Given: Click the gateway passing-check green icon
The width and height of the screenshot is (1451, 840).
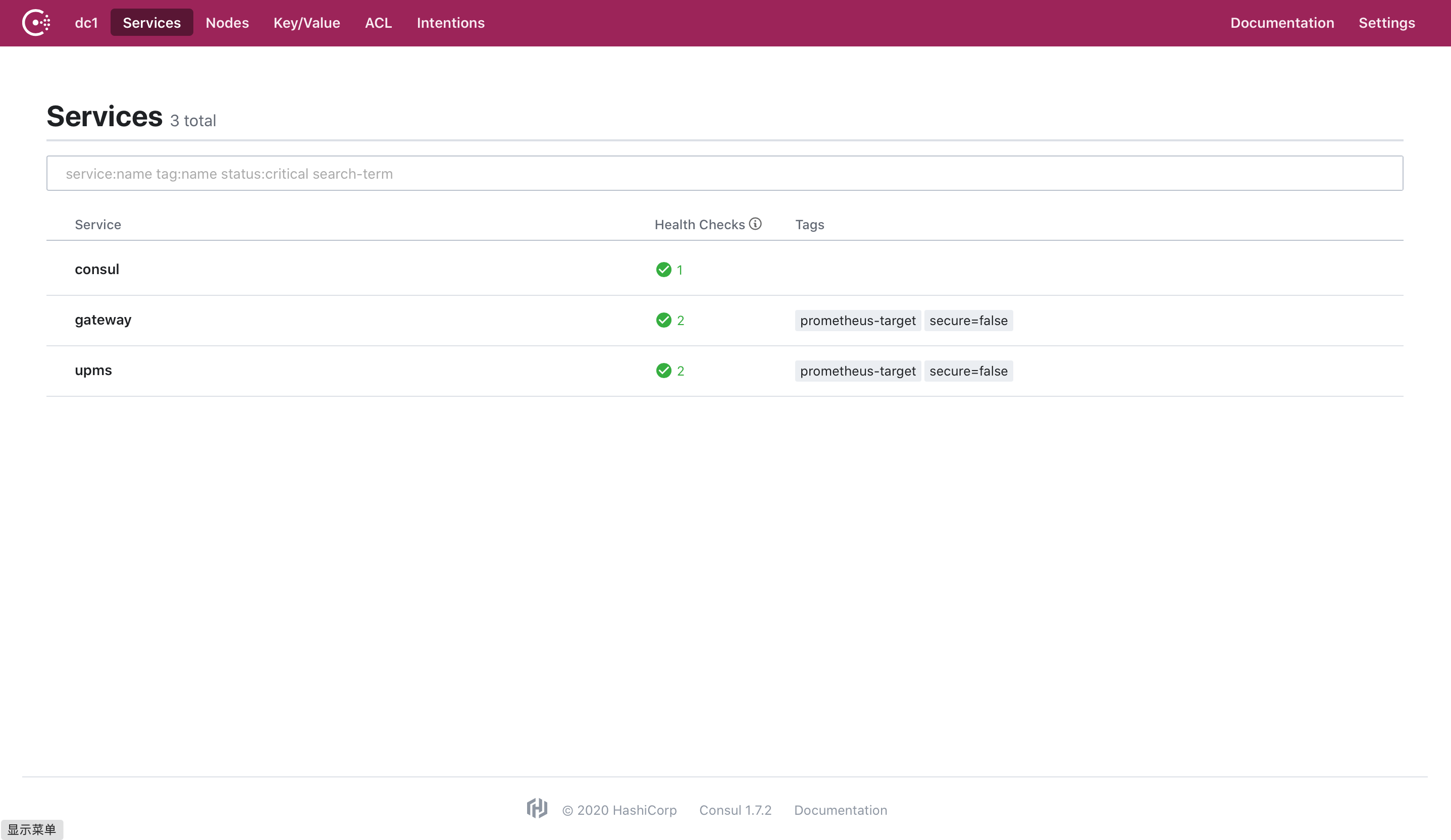Looking at the screenshot, I should [x=663, y=320].
